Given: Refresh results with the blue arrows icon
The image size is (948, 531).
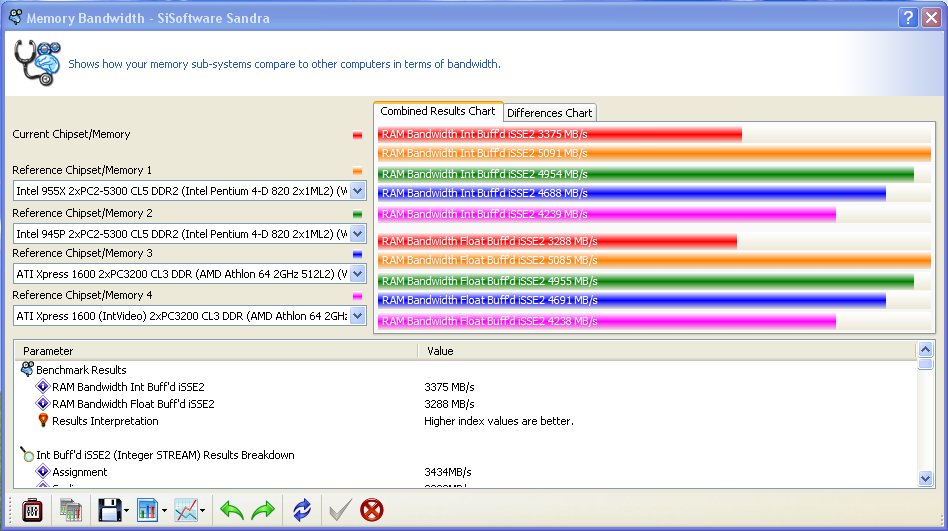Looking at the screenshot, I should [302, 510].
